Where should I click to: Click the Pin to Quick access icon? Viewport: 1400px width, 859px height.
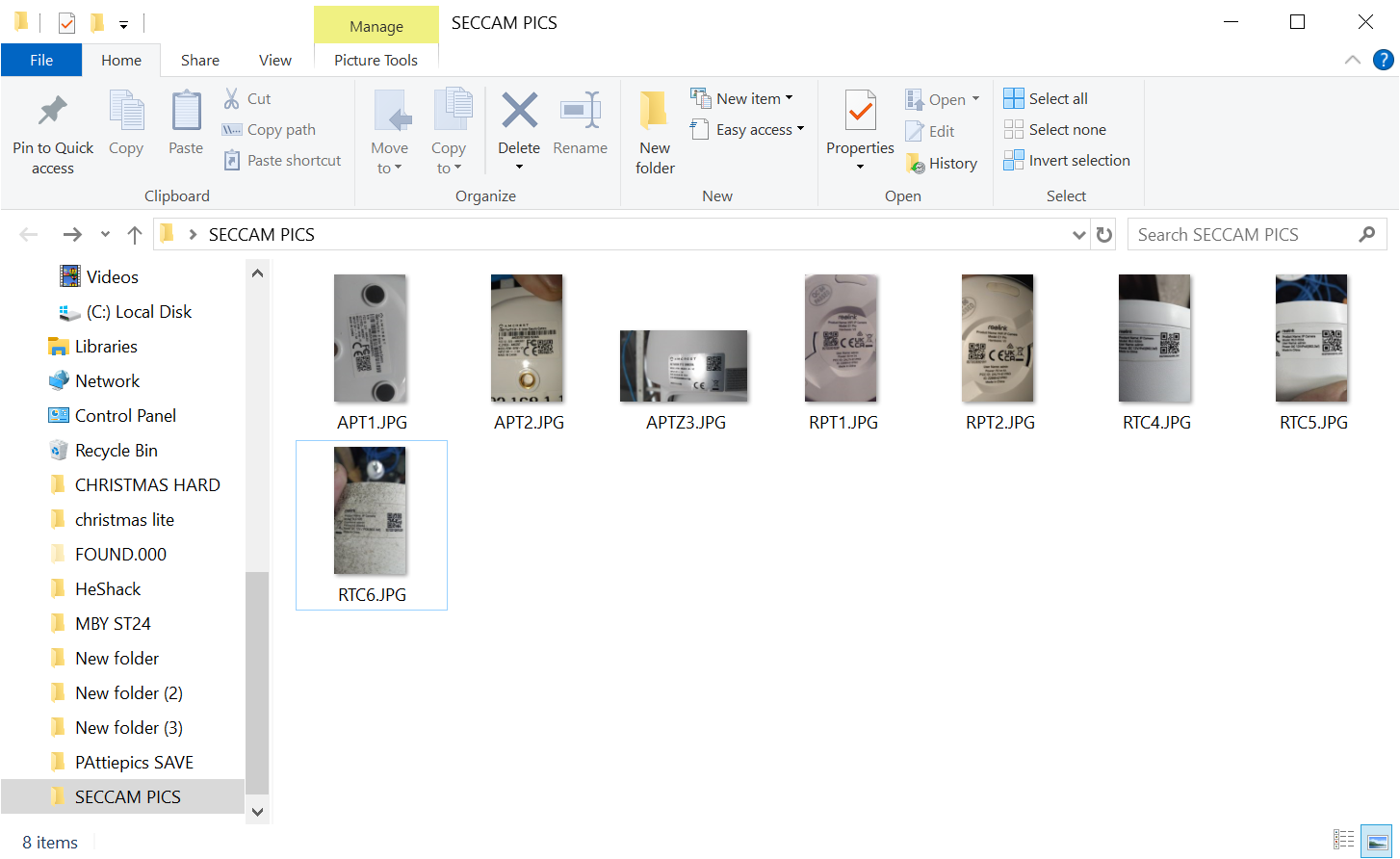[x=53, y=112]
